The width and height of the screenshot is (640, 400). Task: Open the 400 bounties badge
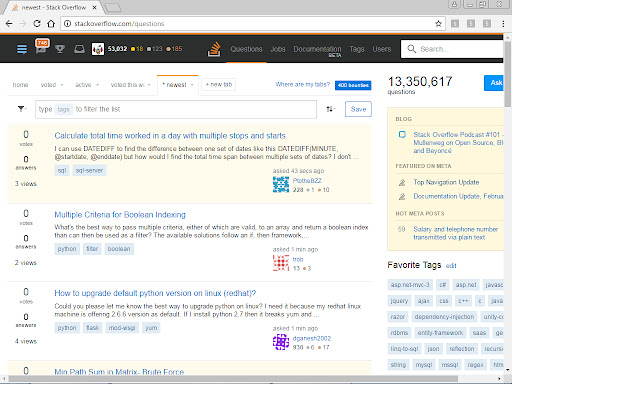(353, 85)
